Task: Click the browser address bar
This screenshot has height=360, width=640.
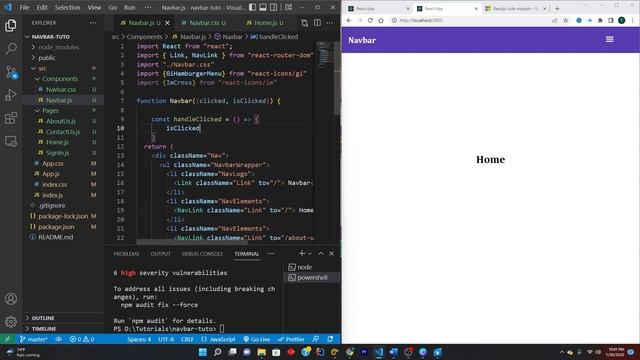Action: pos(469,20)
